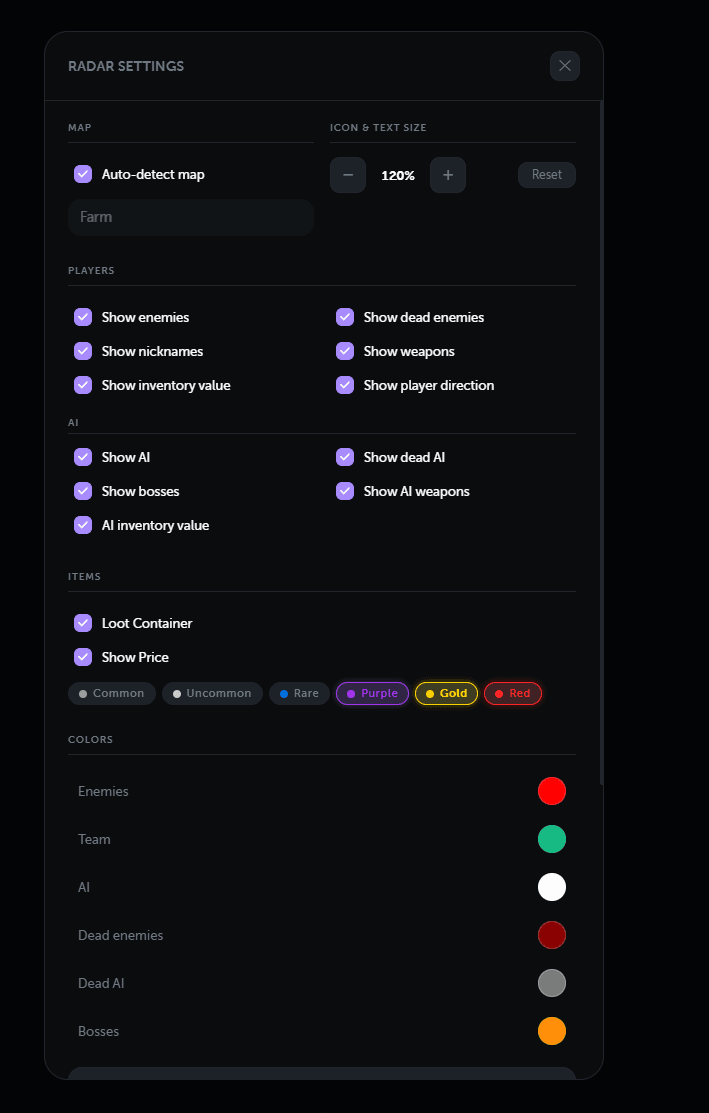Reset icon and text size
Screen dimensions: 709x1113
[546, 175]
